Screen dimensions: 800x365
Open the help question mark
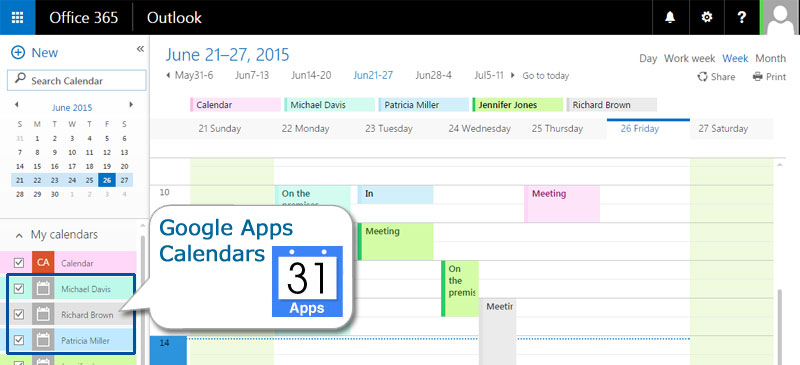click(742, 17)
